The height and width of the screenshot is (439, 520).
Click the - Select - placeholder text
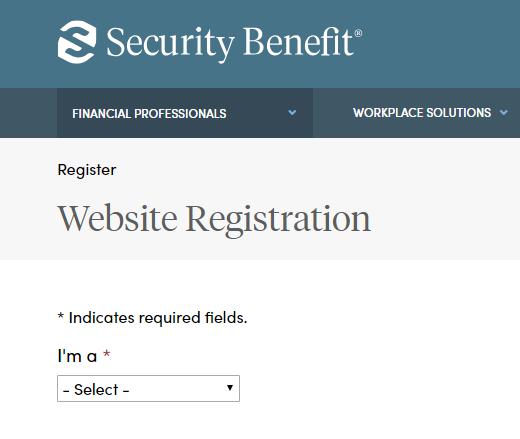pos(96,390)
